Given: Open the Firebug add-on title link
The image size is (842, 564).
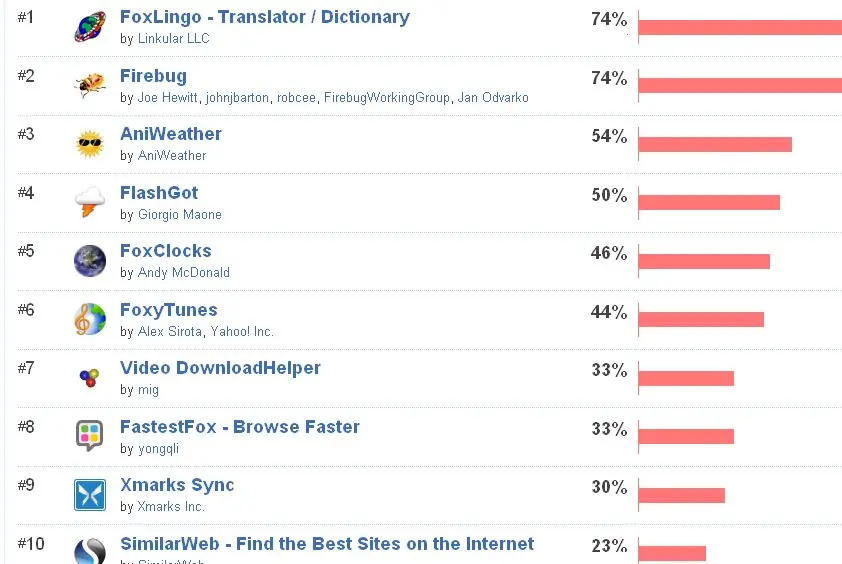Looking at the screenshot, I should pos(153,76).
